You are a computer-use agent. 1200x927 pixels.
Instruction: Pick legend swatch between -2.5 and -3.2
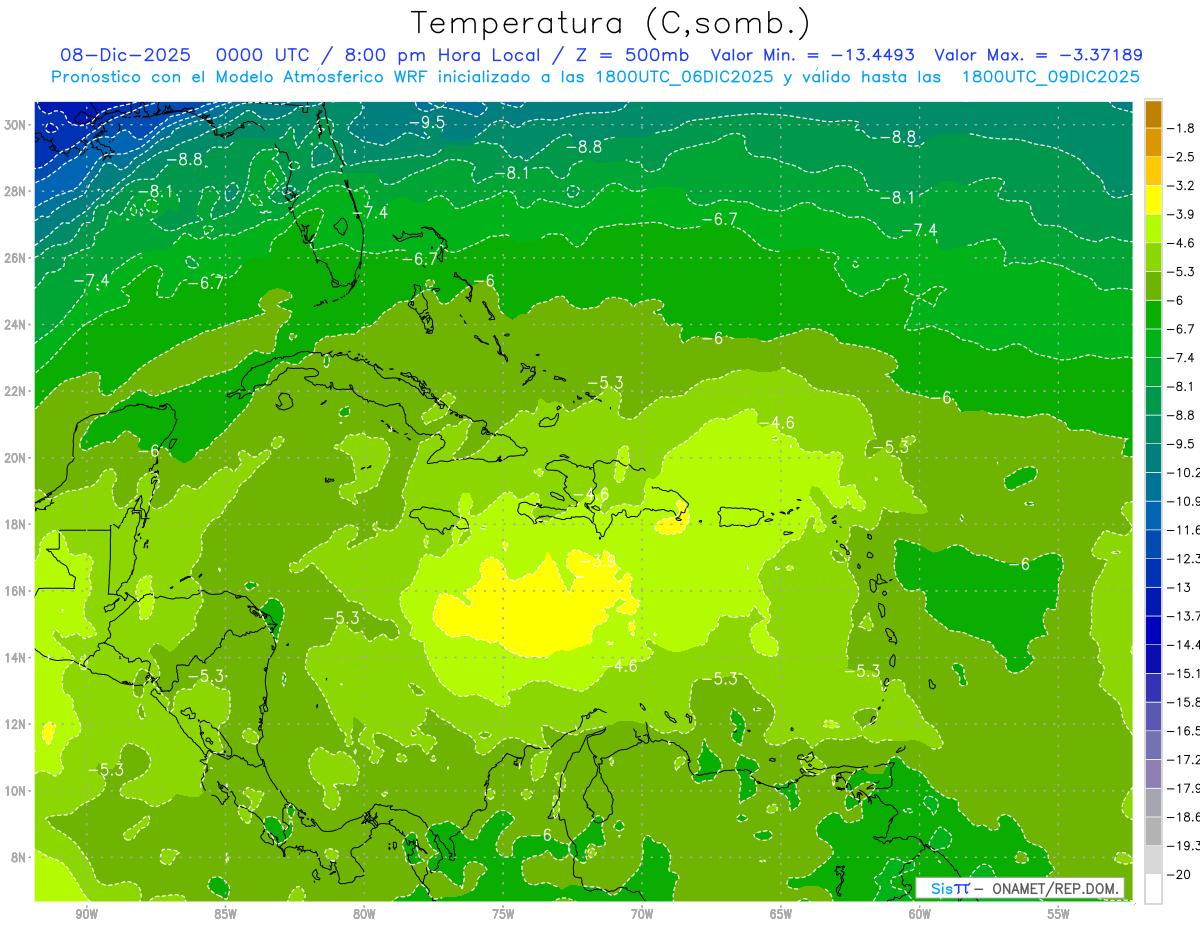(x=1153, y=171)
